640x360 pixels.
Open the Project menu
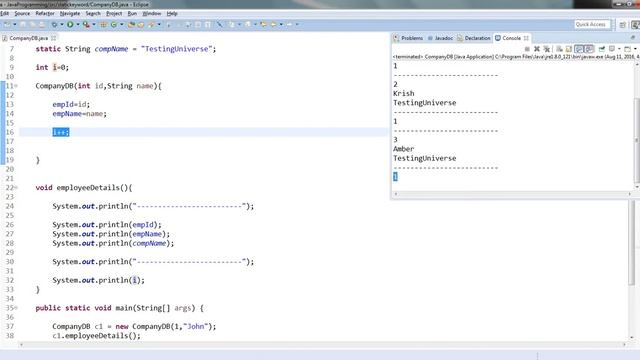coord(114,13)
